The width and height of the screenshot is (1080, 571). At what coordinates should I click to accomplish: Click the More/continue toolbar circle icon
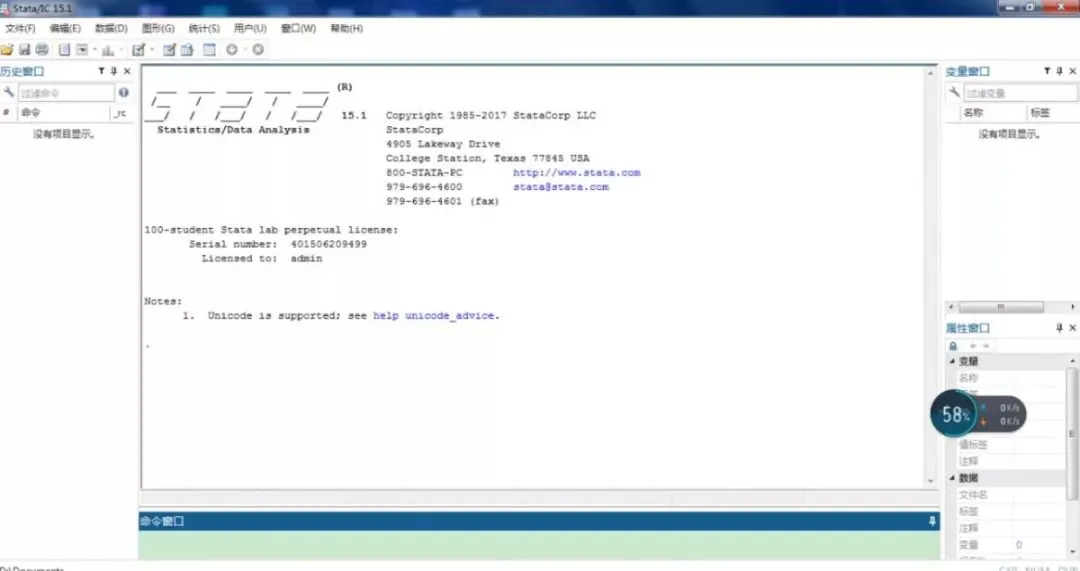pos(232,50)
